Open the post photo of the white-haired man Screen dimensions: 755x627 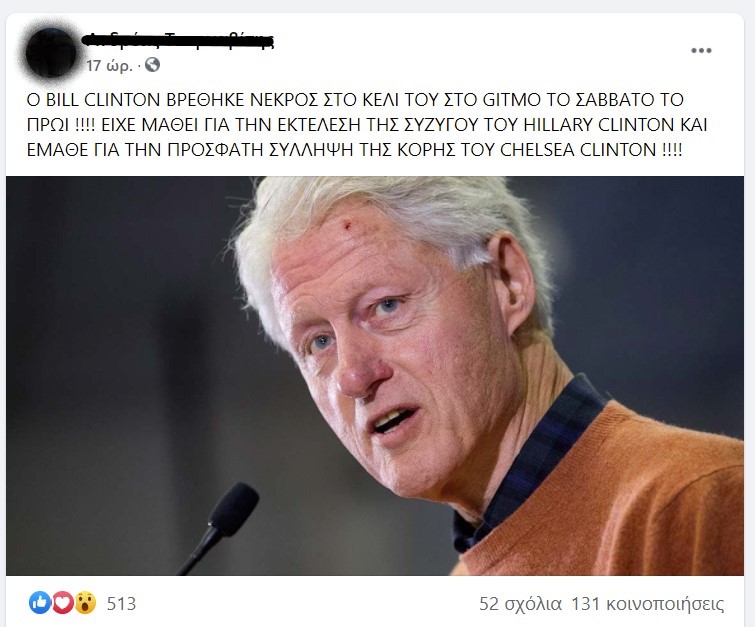375,376
